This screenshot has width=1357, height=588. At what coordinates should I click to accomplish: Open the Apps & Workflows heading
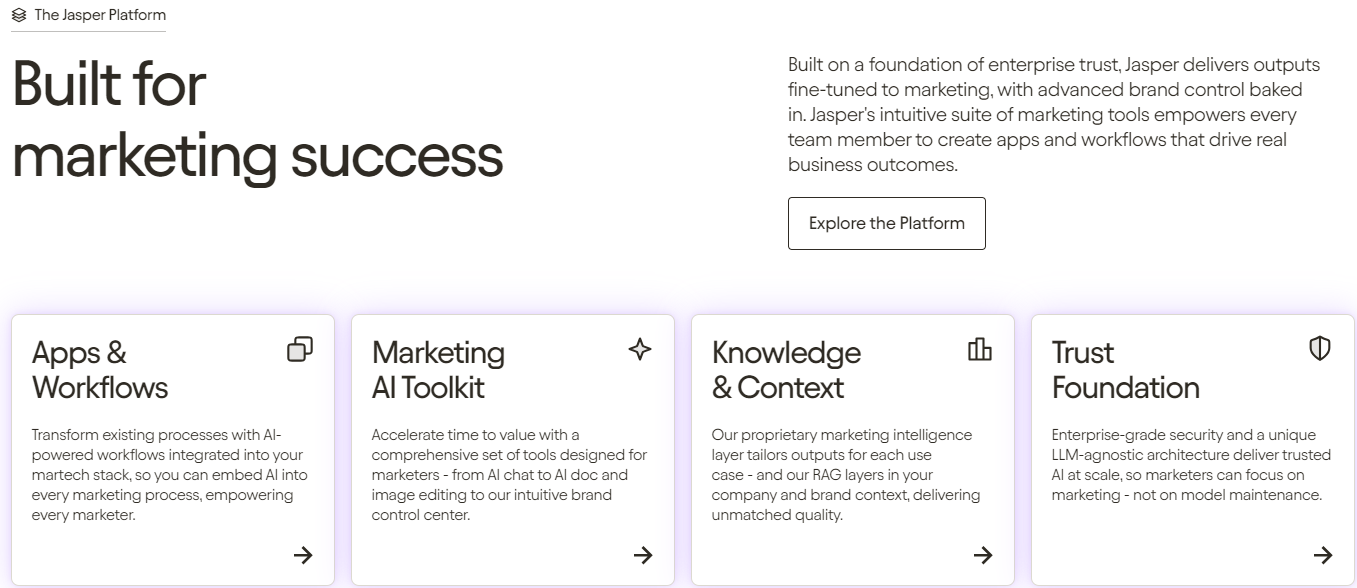(100, 370)
